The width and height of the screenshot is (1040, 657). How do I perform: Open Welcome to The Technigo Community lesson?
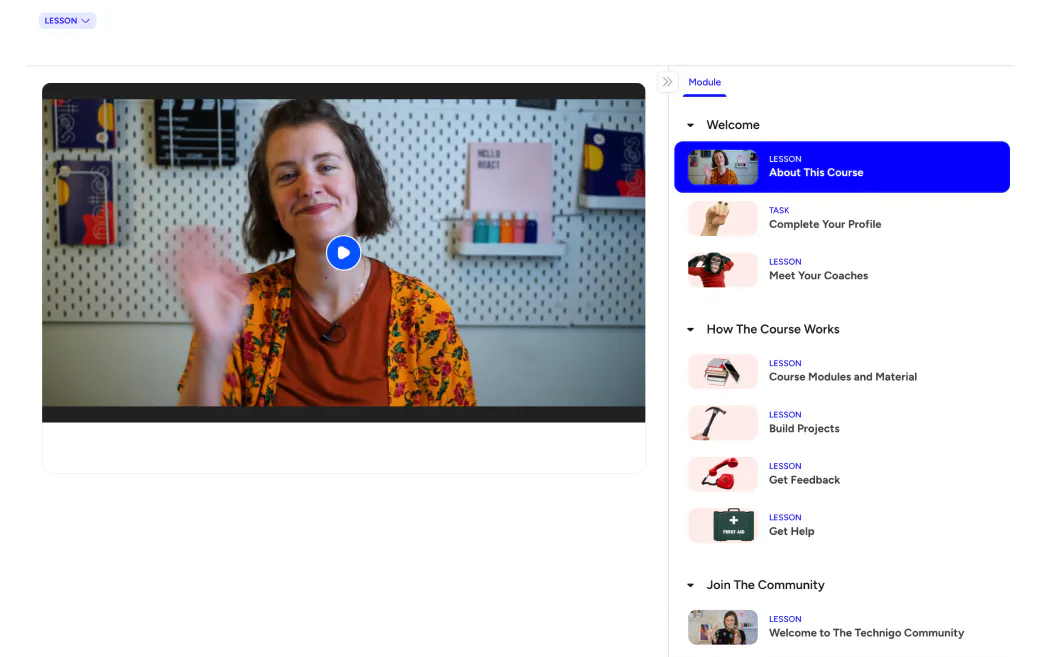[x=842, y=627]
